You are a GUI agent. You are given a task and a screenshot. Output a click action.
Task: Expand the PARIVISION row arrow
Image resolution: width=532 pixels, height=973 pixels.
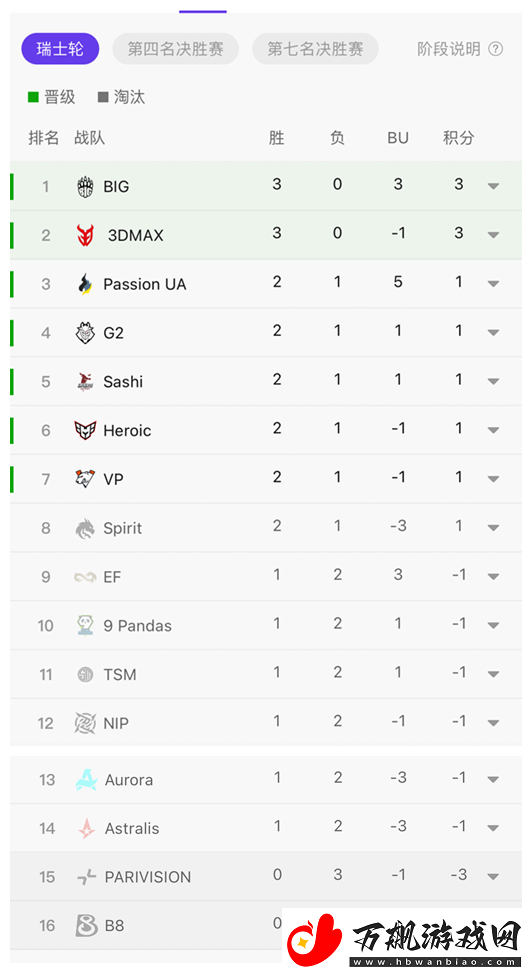tap(494, 877)
